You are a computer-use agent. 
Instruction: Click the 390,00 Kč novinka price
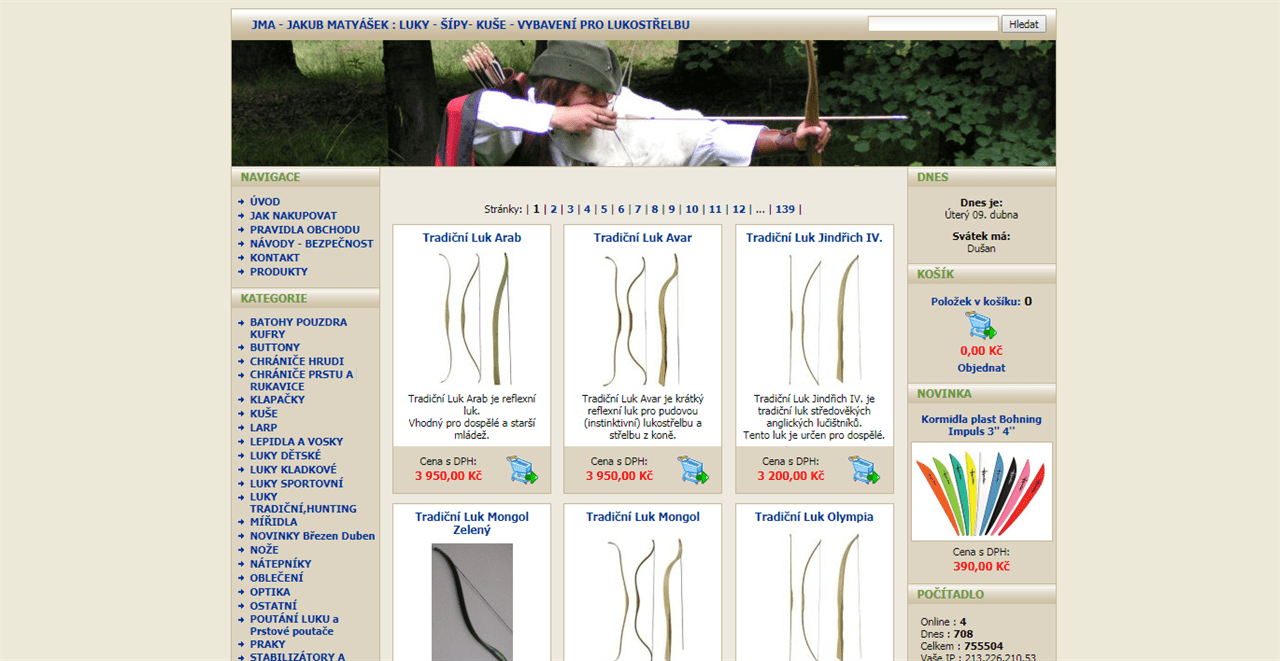(x=981, y=566)
